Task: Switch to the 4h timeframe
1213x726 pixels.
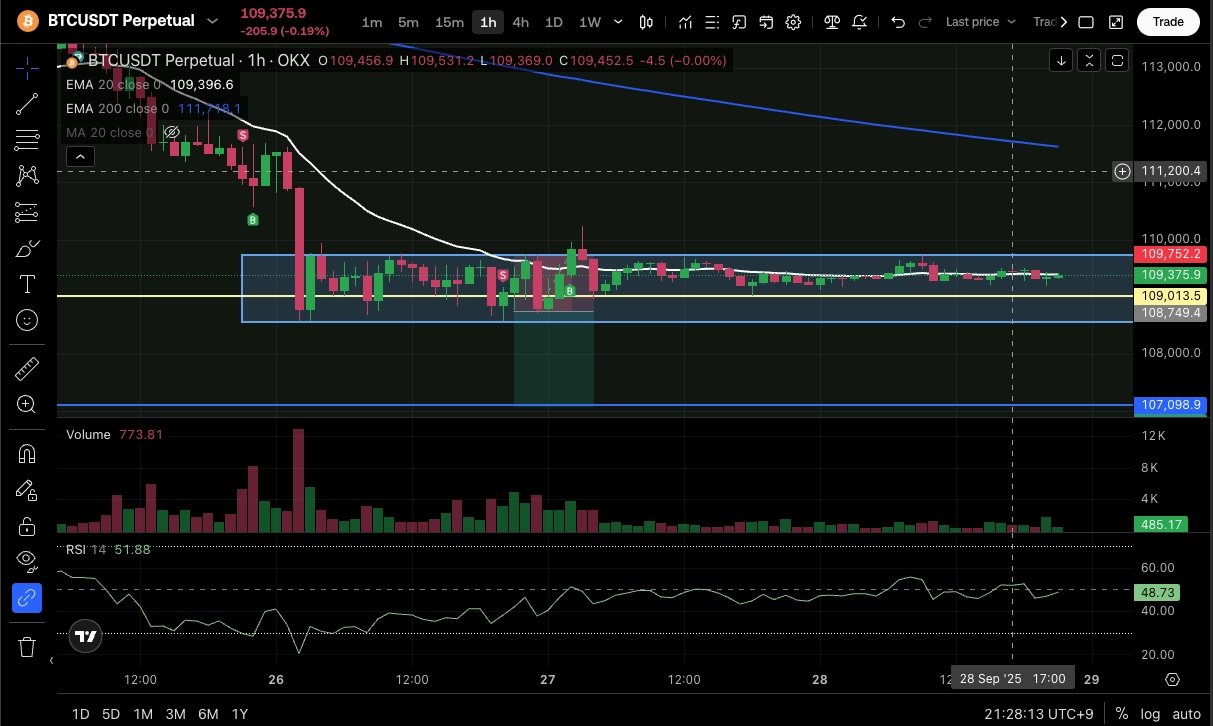Action: coord(521,22)
